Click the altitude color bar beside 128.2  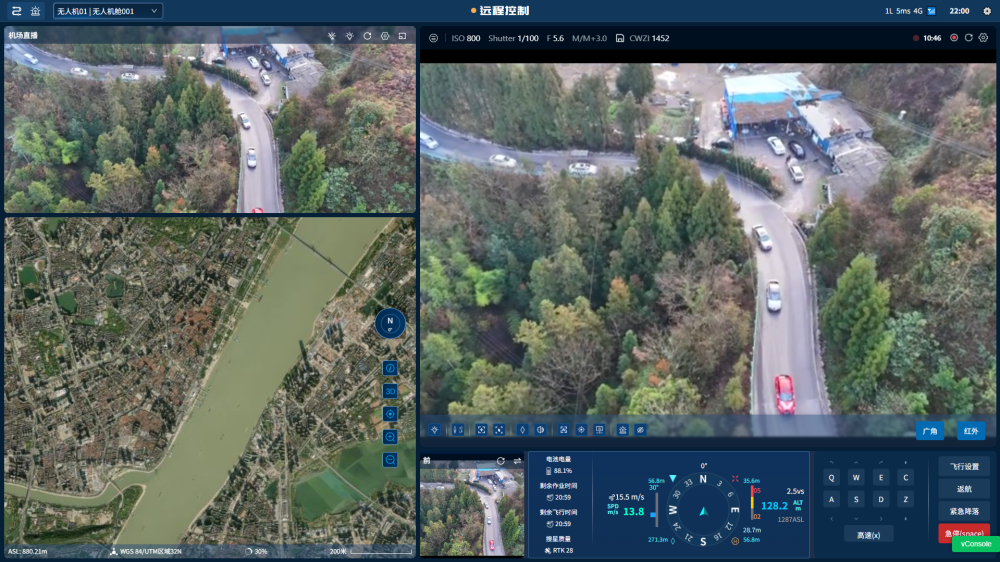[x=753, y=504]
